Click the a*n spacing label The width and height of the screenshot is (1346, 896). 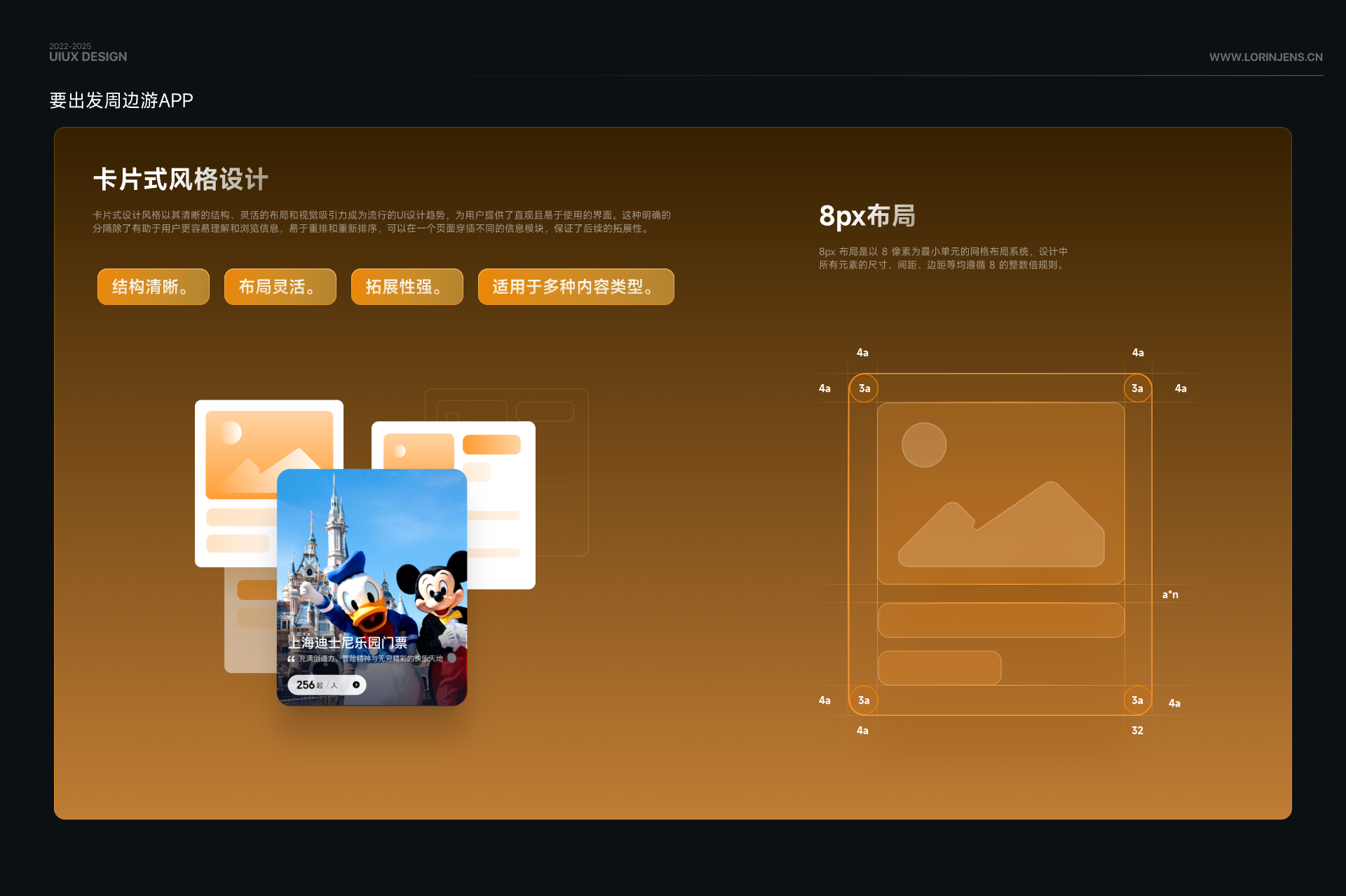click(1170, 595)
